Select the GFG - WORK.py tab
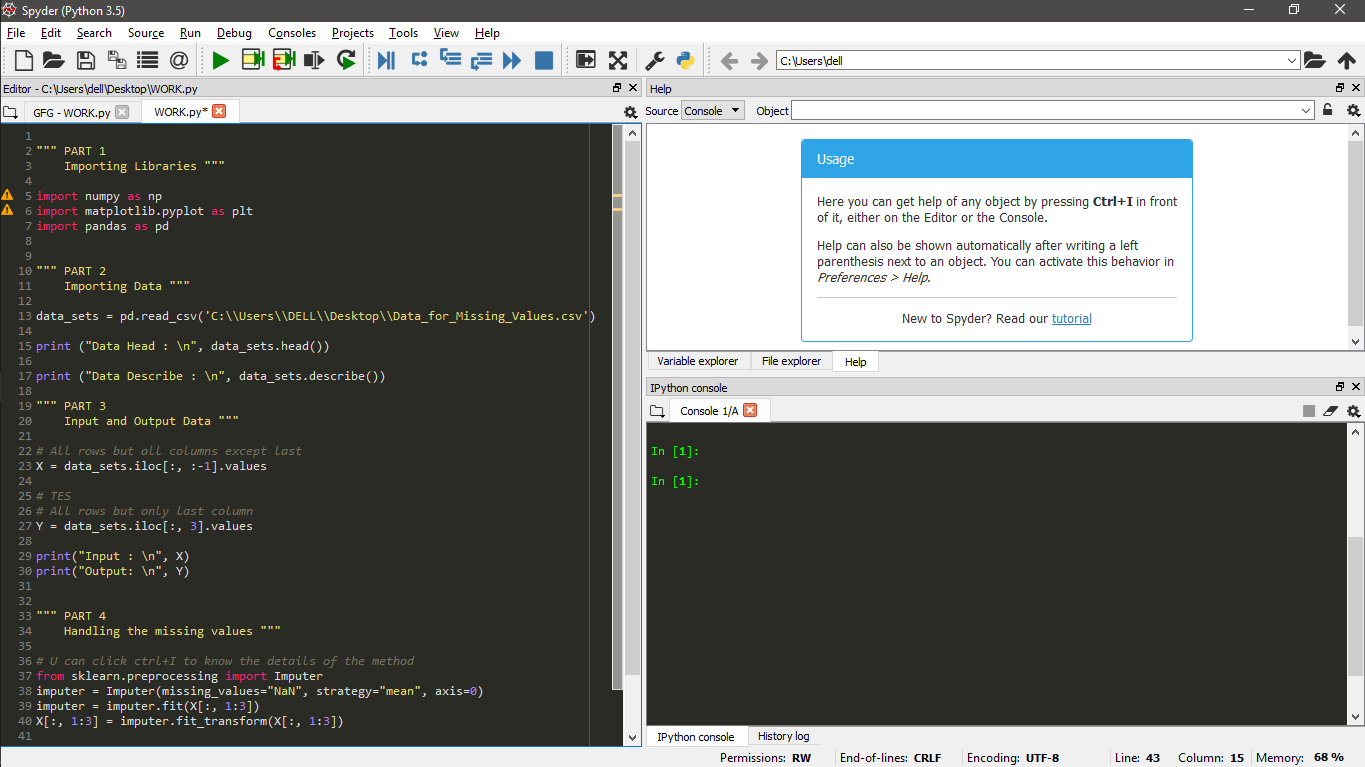 coord(72,112)
